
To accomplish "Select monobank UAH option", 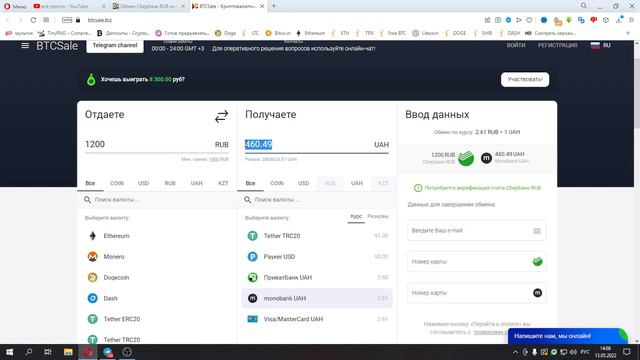I will point(317,298).
